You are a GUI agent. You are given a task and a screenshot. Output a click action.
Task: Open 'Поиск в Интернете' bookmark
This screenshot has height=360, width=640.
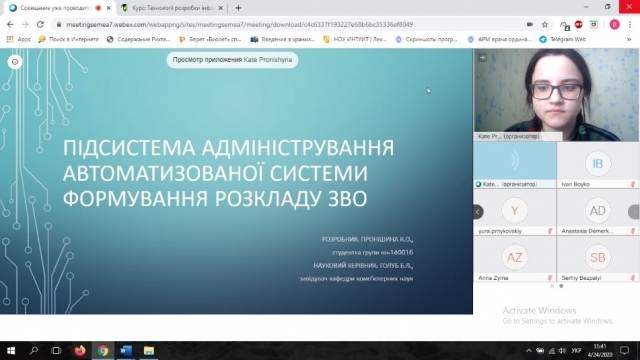coord(69,39)
